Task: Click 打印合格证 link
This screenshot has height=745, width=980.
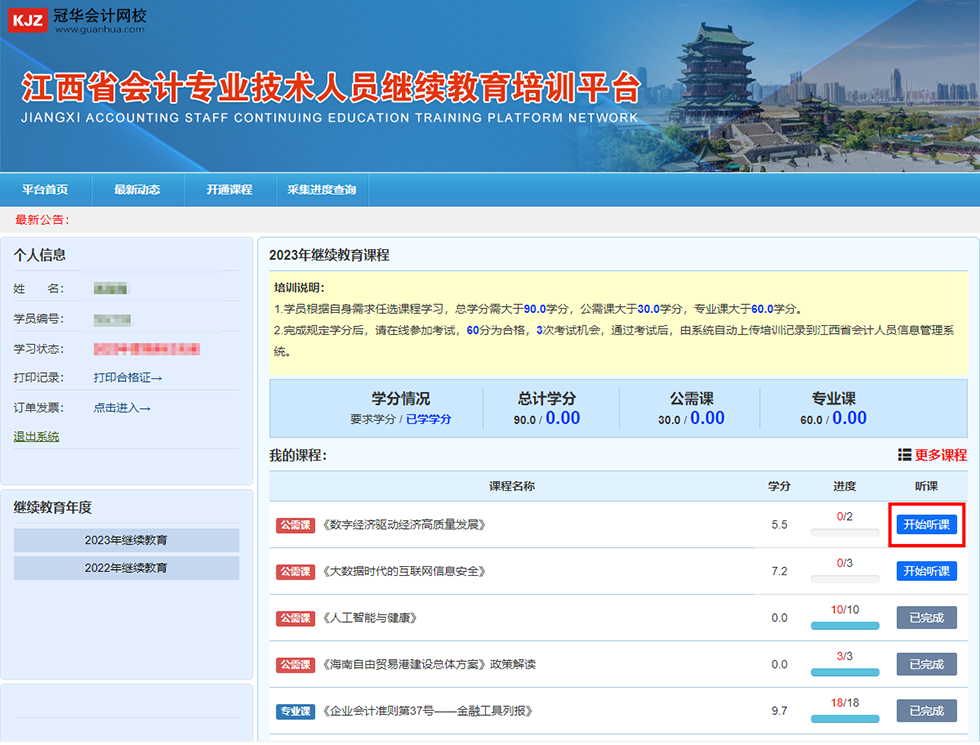Action: point(127,378)
